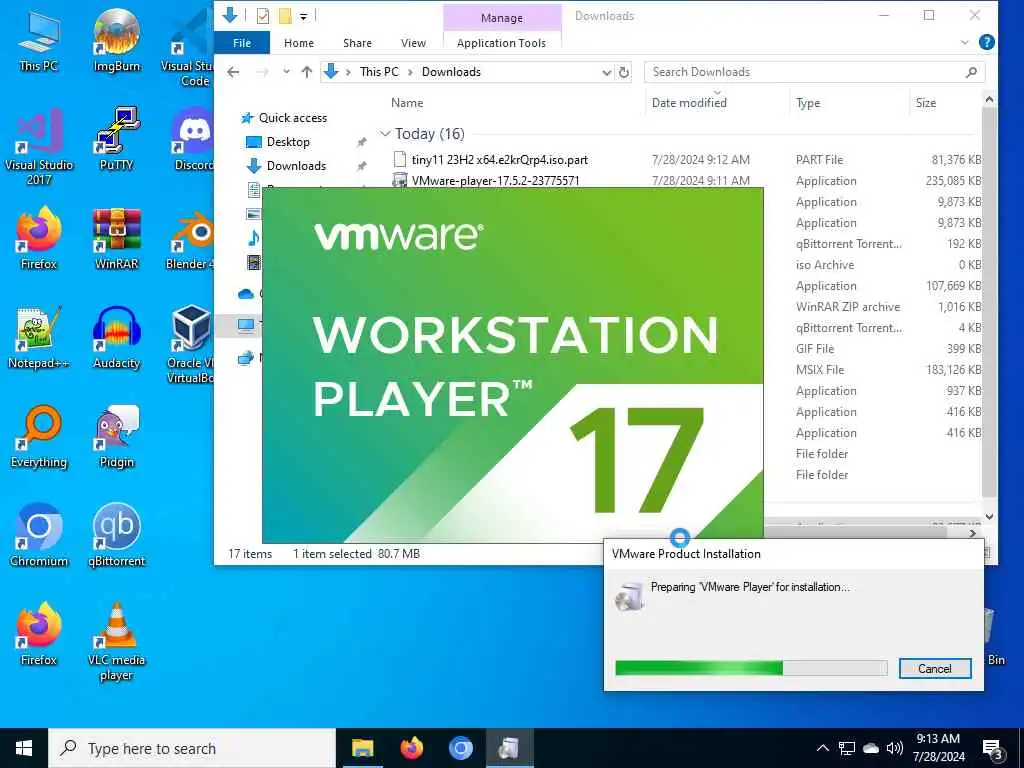Open the notification center icon
This screenshot has width=1024, height=768.
[x=992, y=749]
